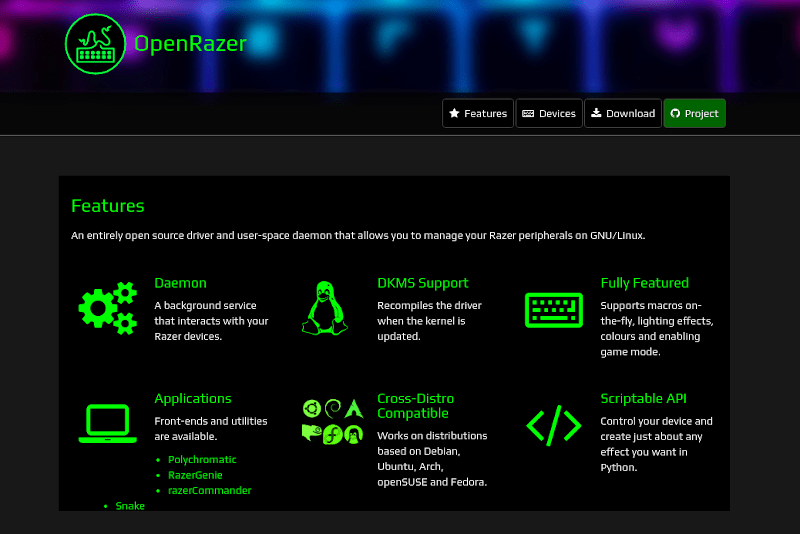800x534 pixels.
Task: Click the openSUSE chameleon logo
Action: pyautogui.click(x=311, y=433)
